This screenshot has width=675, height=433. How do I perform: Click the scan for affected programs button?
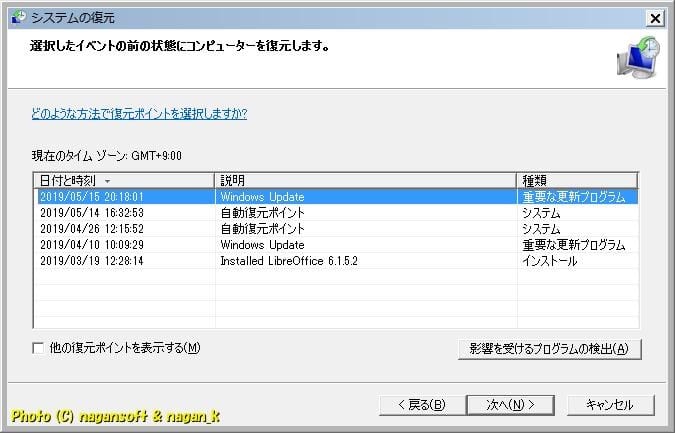click(548, 349)
